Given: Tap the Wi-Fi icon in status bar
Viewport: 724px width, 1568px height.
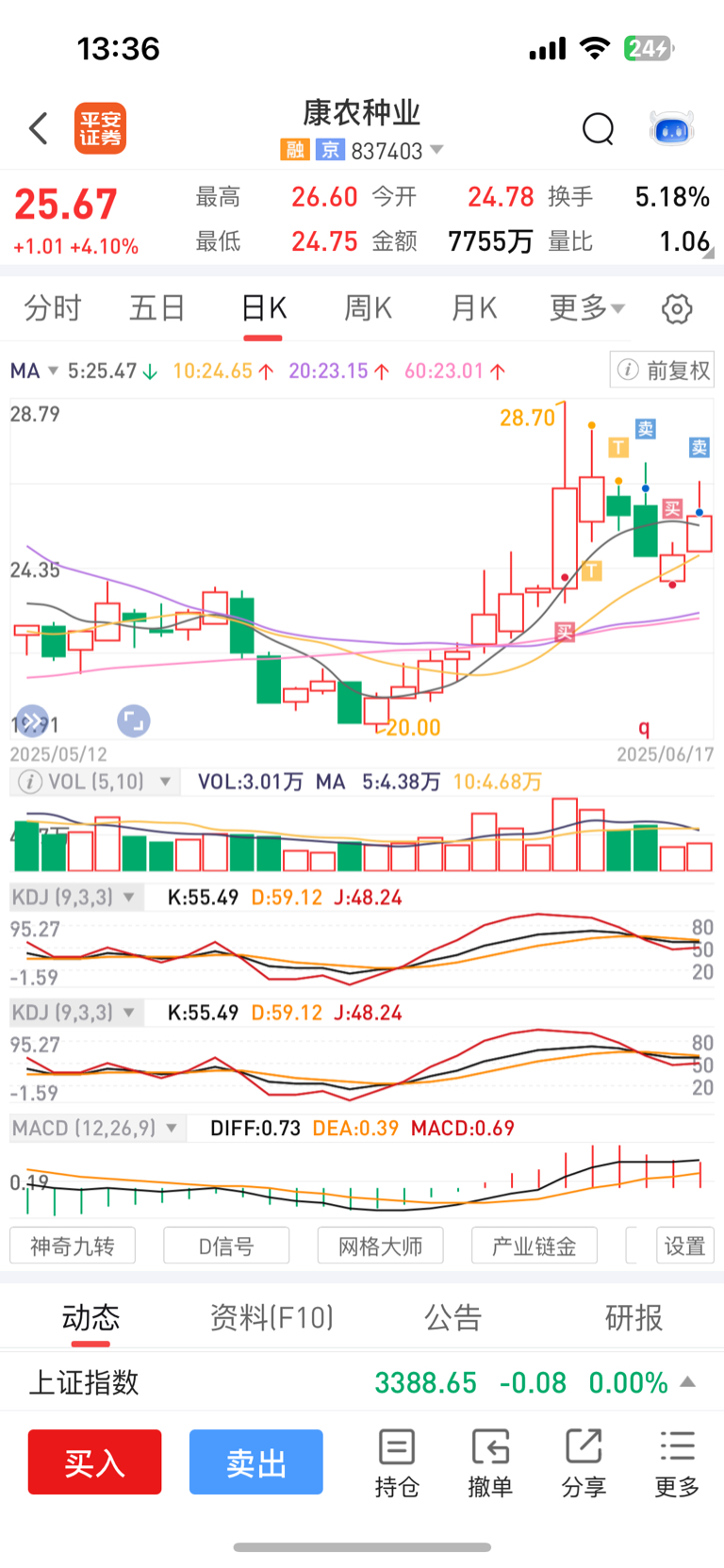Looking at the screenshot, I should coord(595,48).
